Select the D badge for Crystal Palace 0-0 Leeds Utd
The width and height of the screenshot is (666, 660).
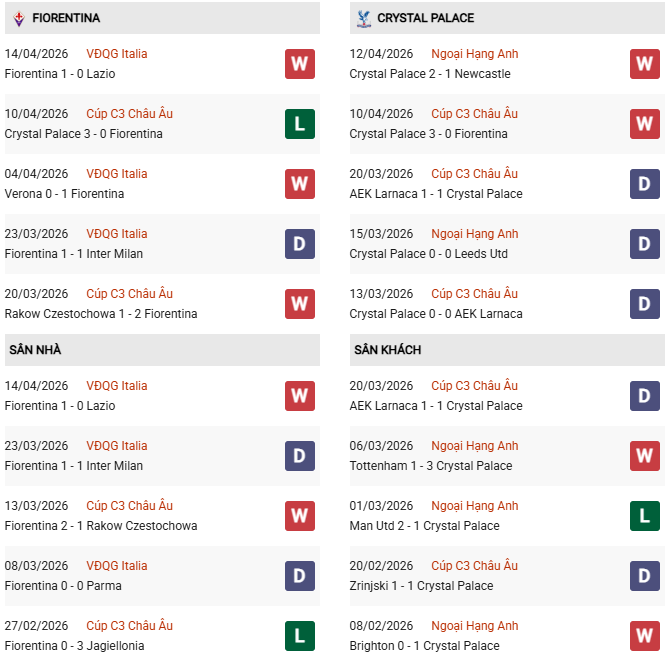644,244
